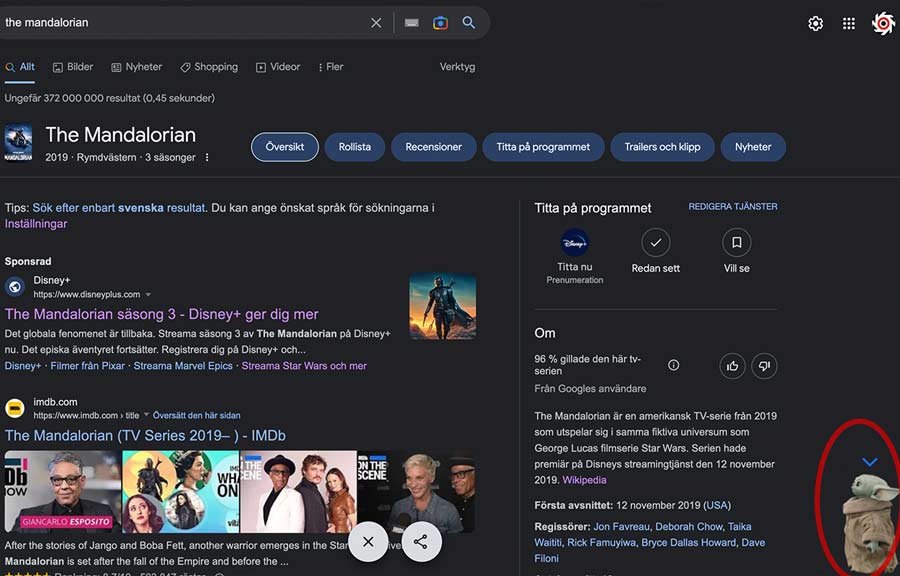Screen dimensions: 900x576
Task: Switch to the Videor tab
Action: (278, 67)
